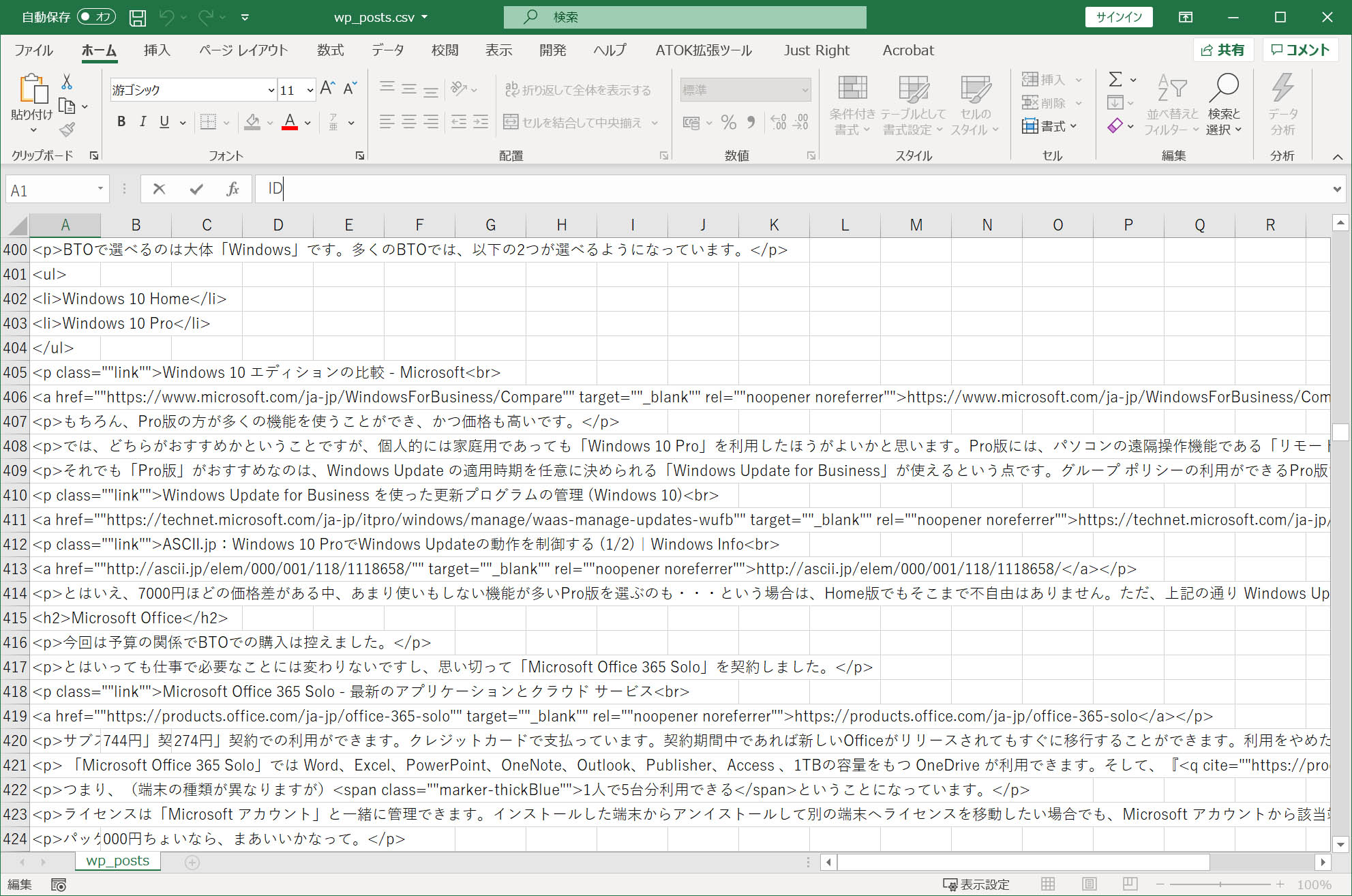Click the 共有 share button
The height and width of the screenshot is (896, 1352).
[1223, 50]
